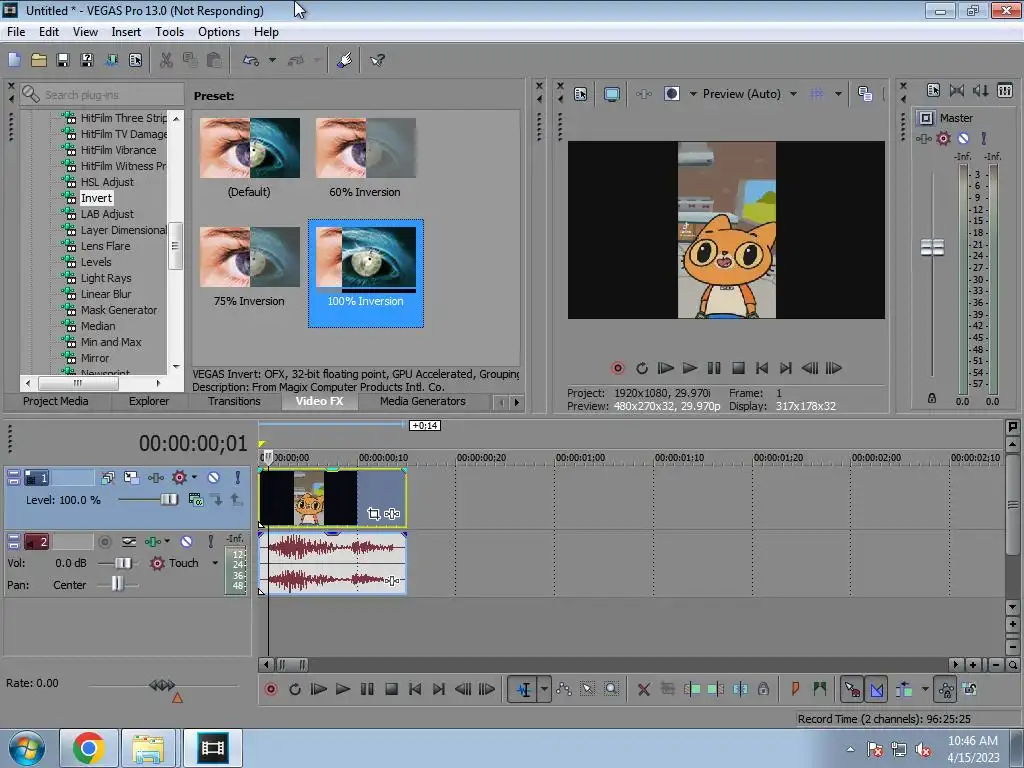Select the Mask Generator plug-in

click(119, 310)
